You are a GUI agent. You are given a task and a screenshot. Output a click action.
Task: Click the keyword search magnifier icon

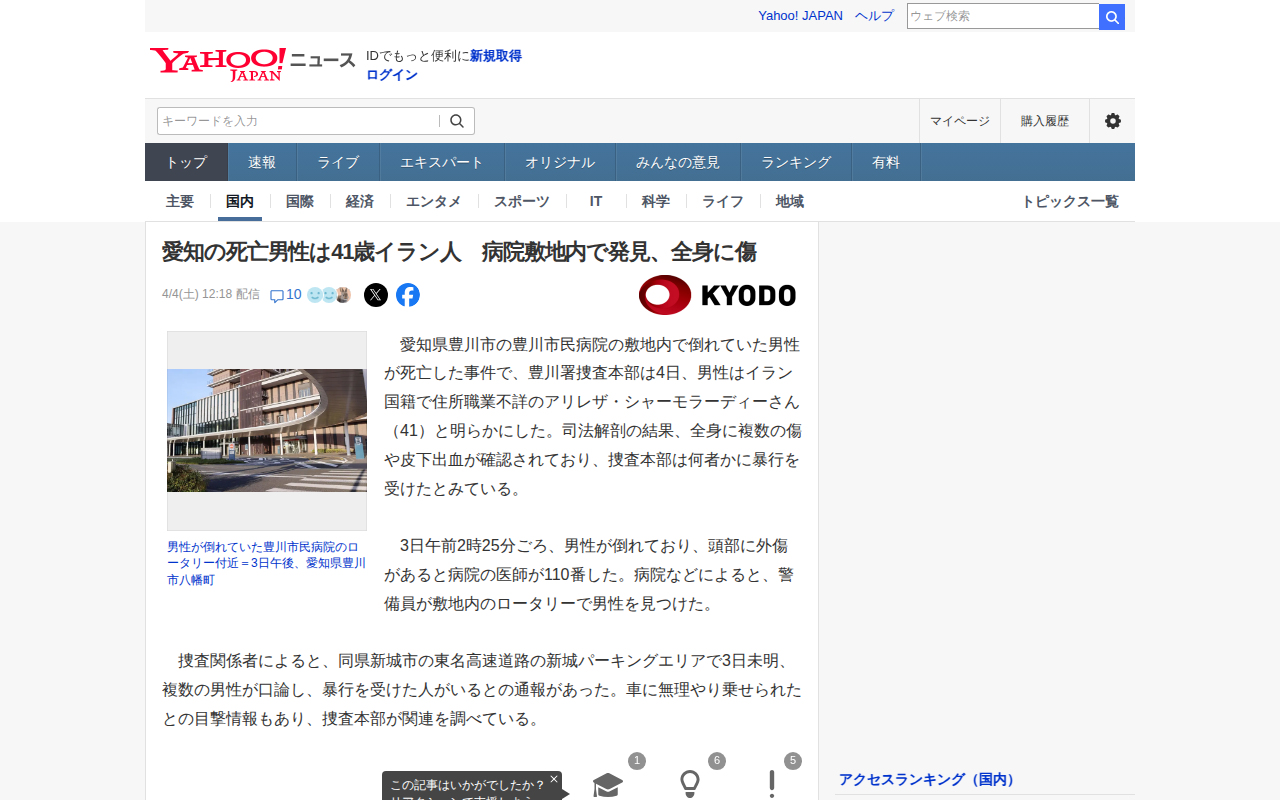point(457,121)
